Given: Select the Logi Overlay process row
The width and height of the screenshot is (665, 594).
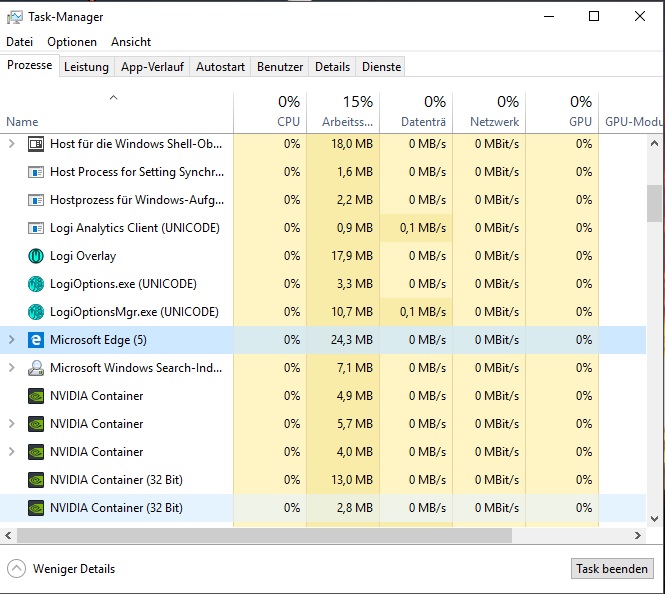Looking at the screenshot, I should pyautogui.click(x=323, y=256).
